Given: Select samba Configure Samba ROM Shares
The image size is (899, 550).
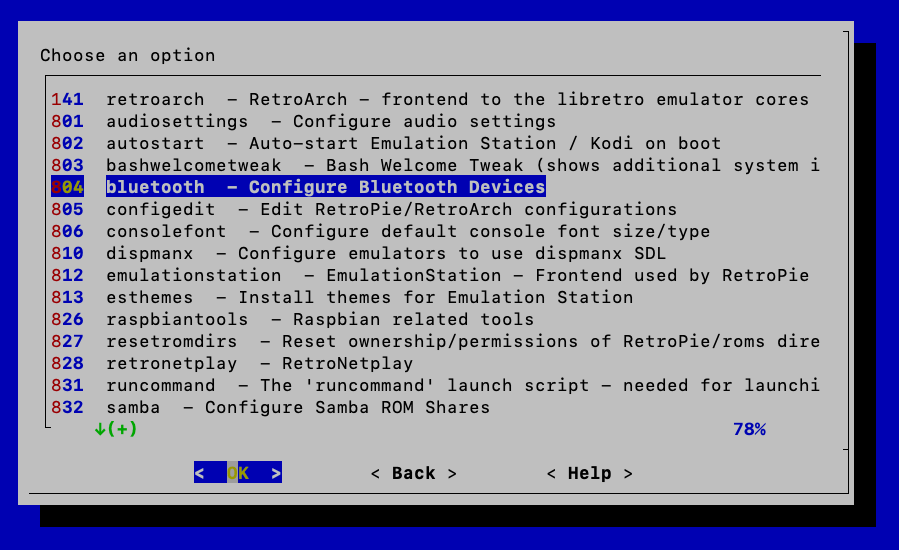Looking at the screenshot, I should click(297, 407).
